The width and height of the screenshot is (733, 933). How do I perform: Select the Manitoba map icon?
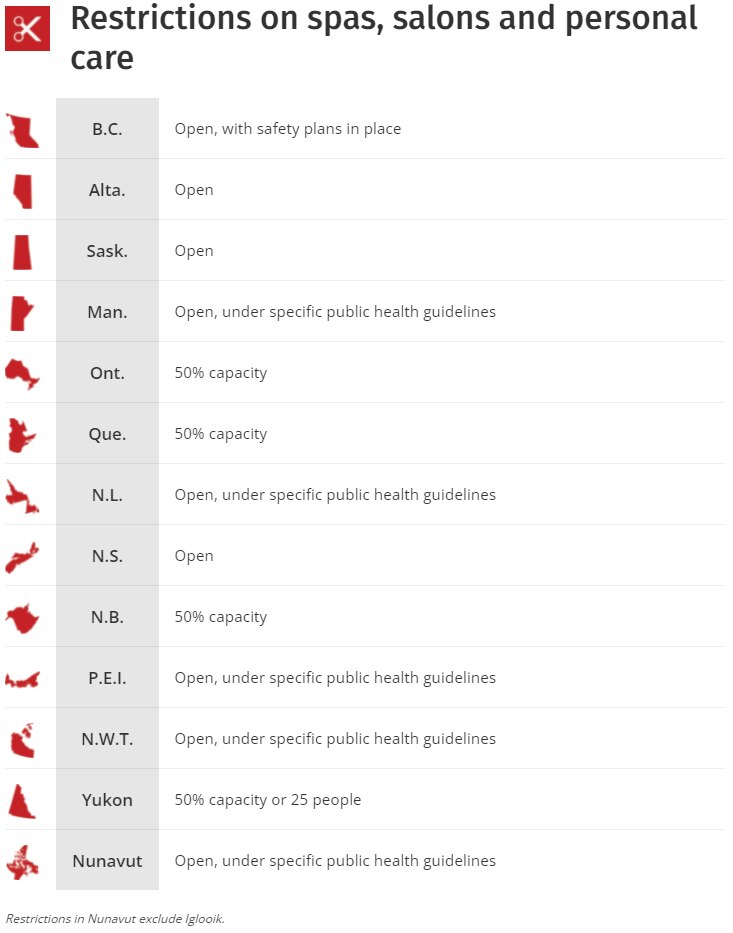(21, 313)
